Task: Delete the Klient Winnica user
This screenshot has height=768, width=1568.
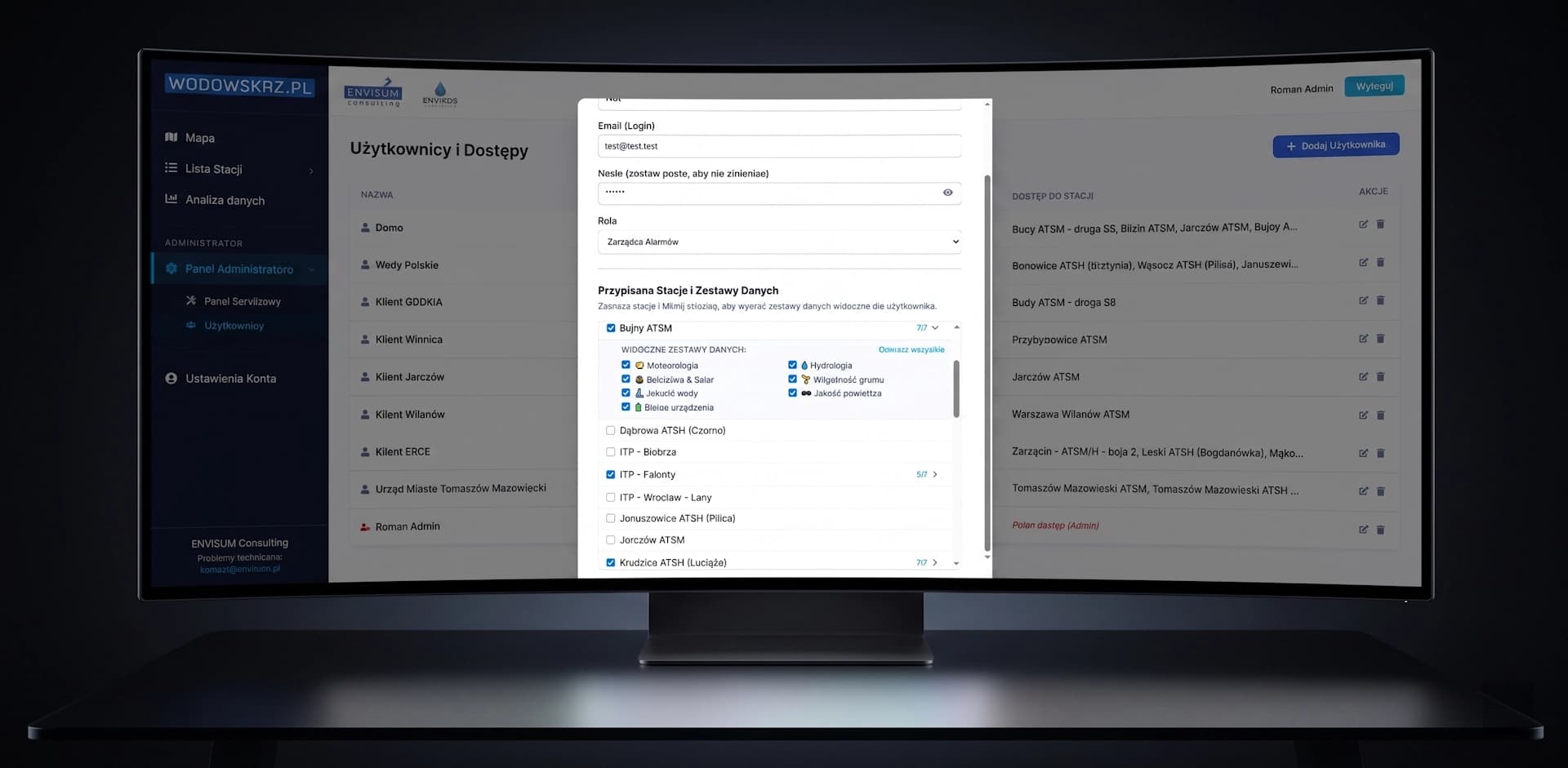Action: (x=1380, y=339)
